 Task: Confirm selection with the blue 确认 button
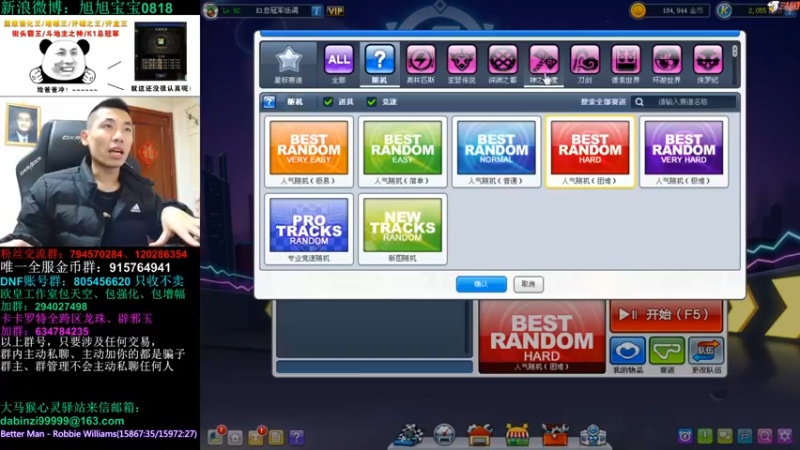click(x=481, y=284)
